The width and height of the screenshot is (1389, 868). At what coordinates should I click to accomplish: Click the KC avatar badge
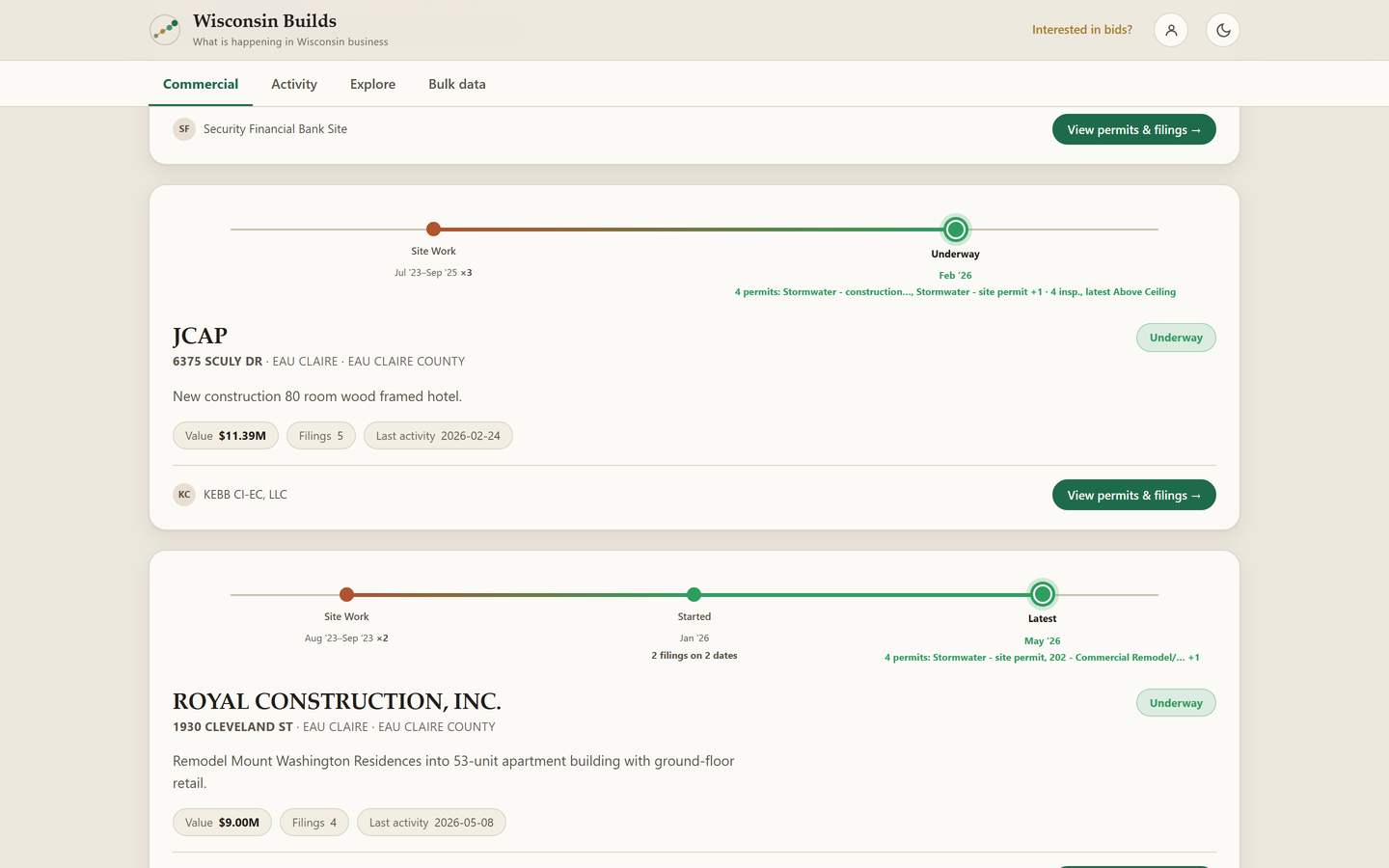184,495
